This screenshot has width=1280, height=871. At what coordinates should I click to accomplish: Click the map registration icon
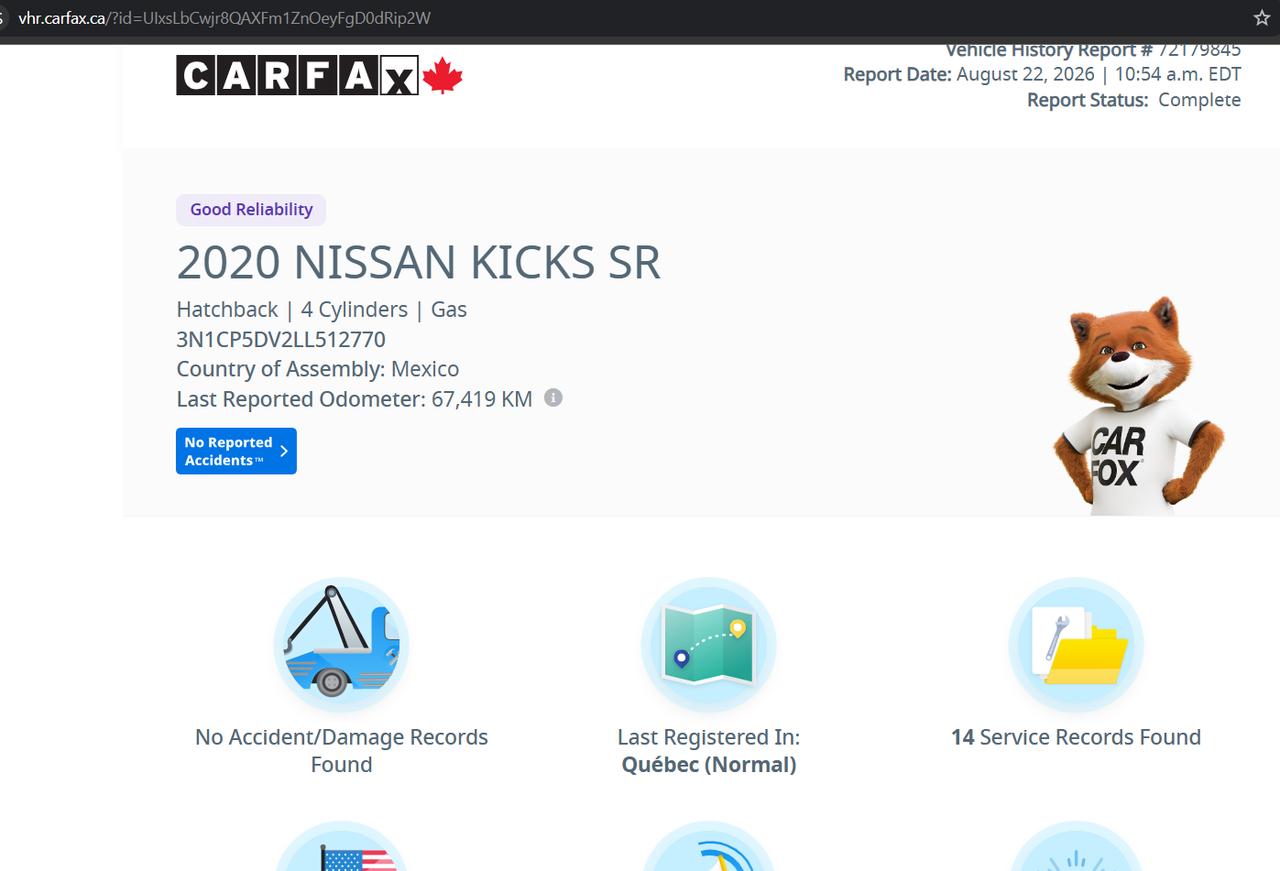(x=709, y=644)
